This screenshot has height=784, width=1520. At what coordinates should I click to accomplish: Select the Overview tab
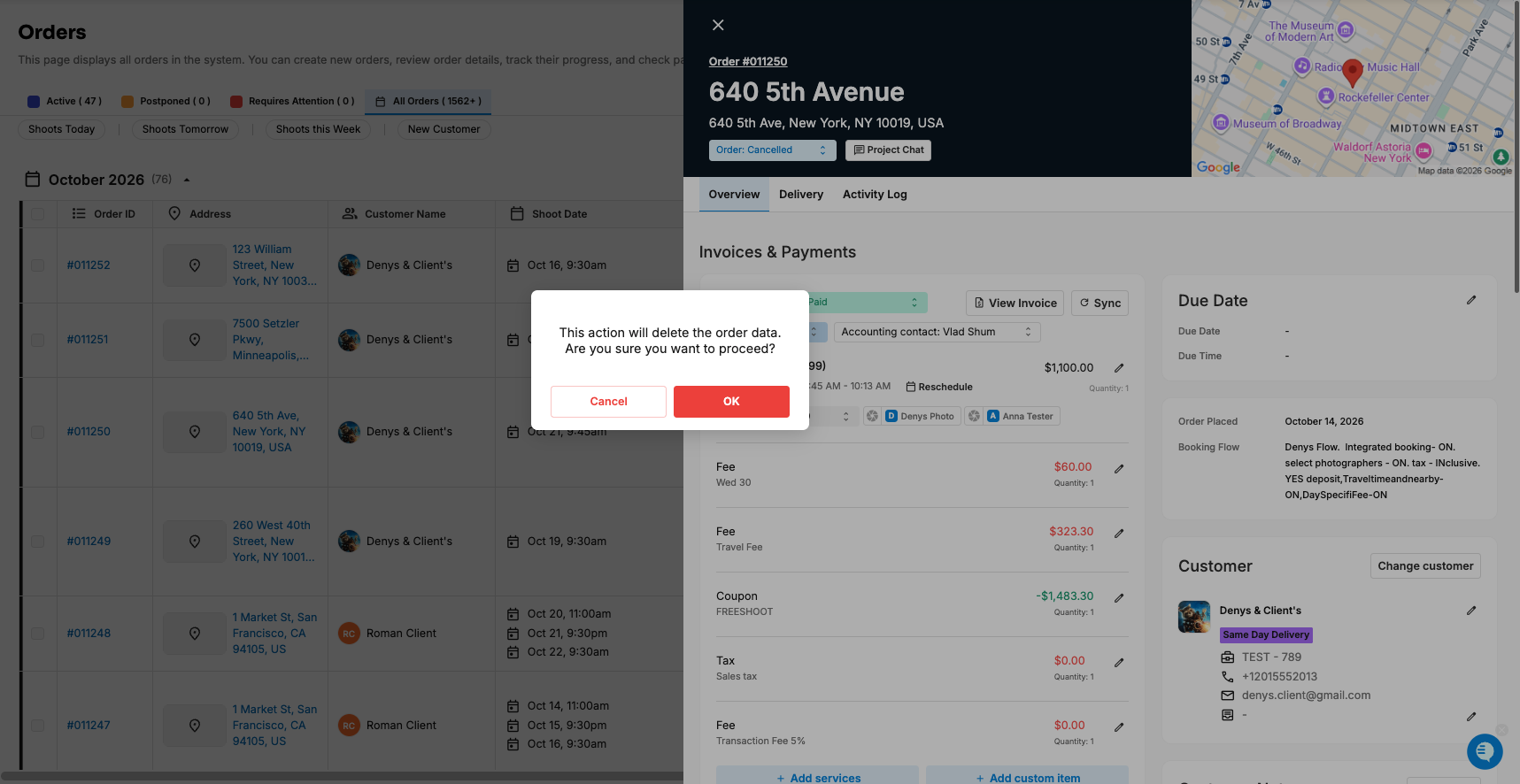point(734,195)
